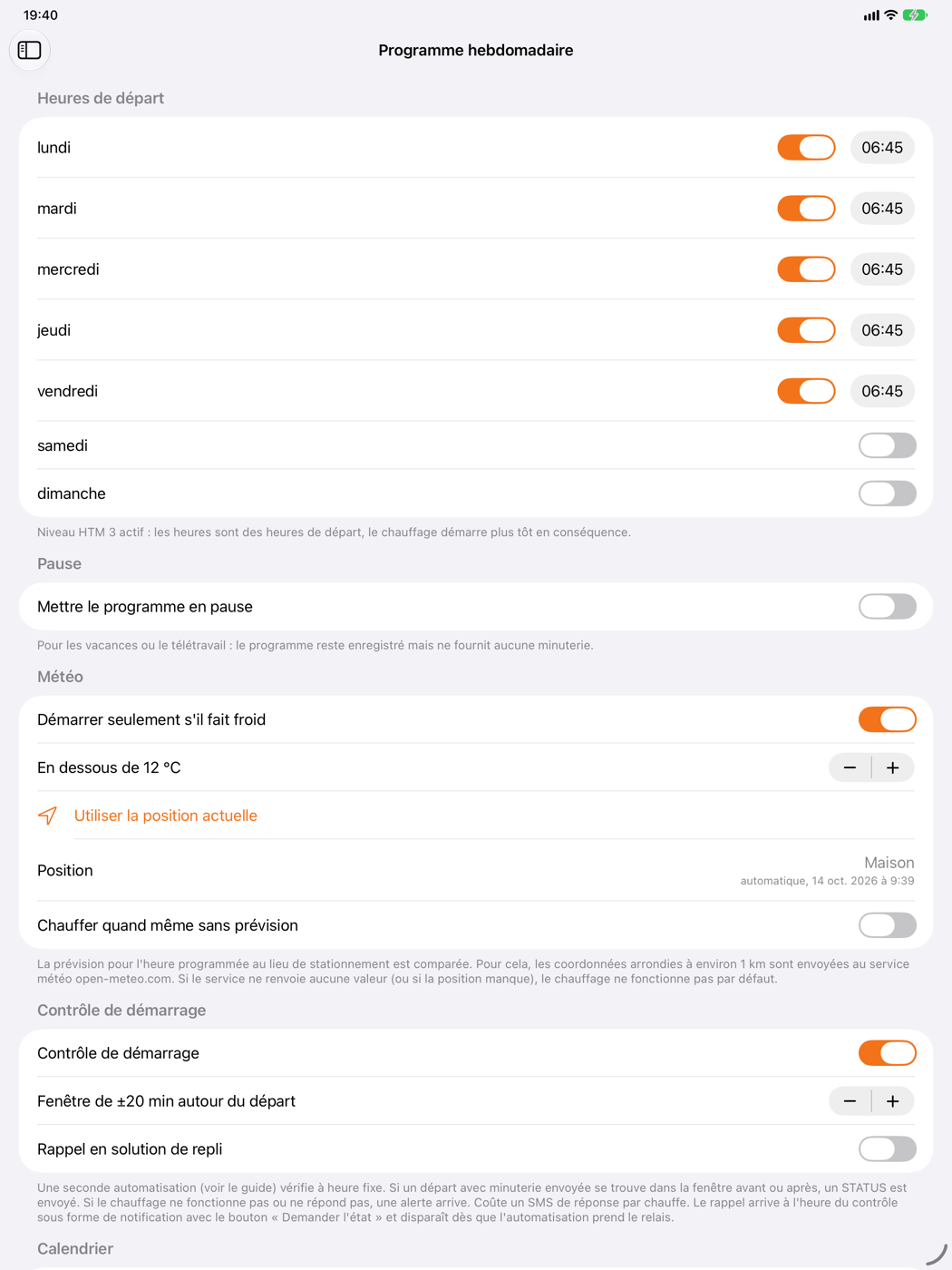Tap the Wi-Fi status icon
This screenshot has height=1270, width=952.
(890, 15)
